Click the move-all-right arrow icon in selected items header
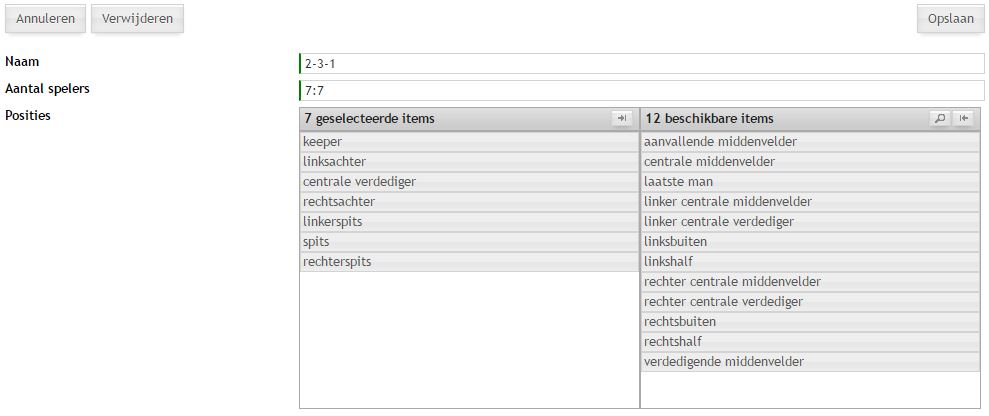 622,119
